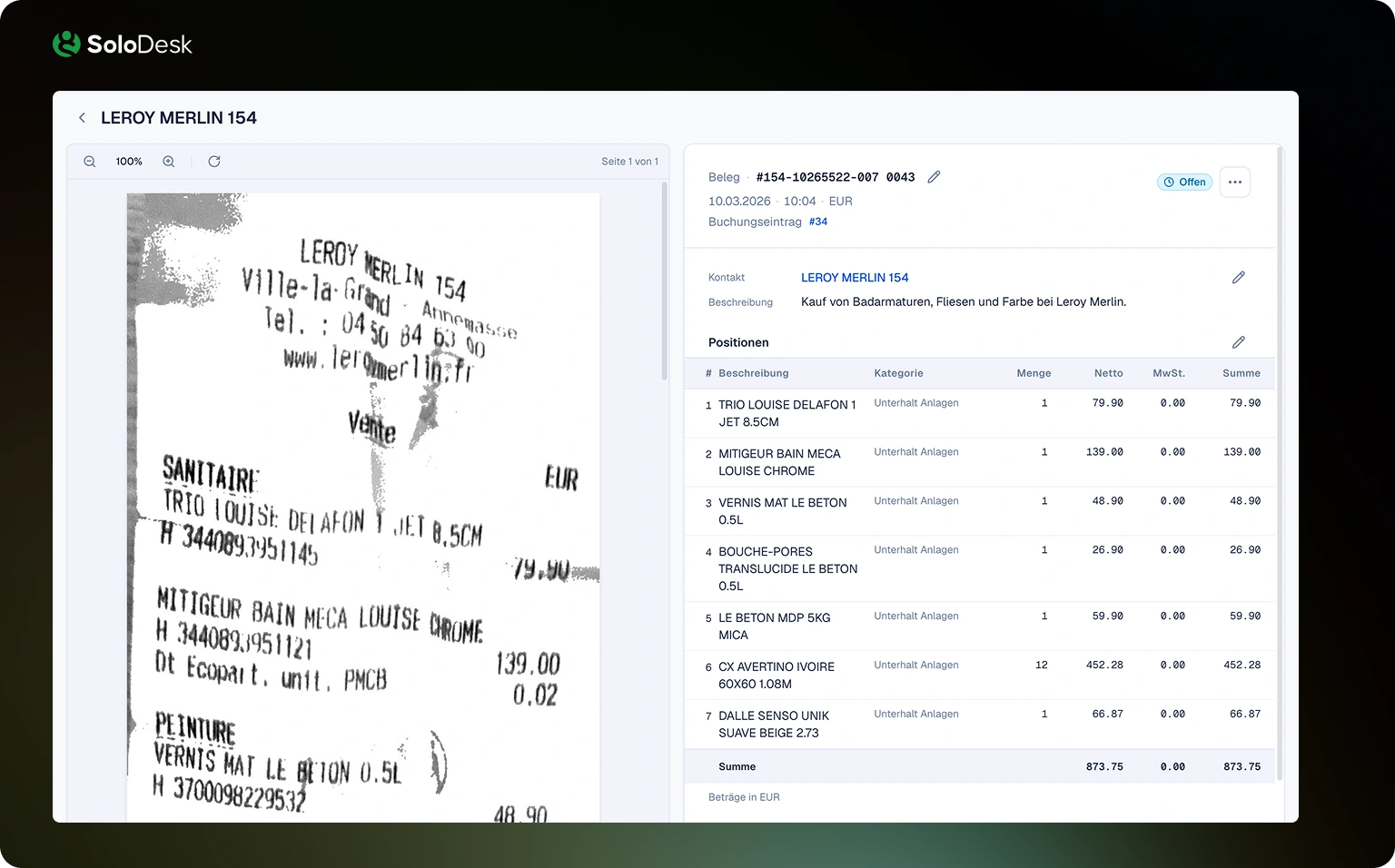Click the 100% zoom level indicator
Screen dimensions: 1395x868
tap(129, 162)
